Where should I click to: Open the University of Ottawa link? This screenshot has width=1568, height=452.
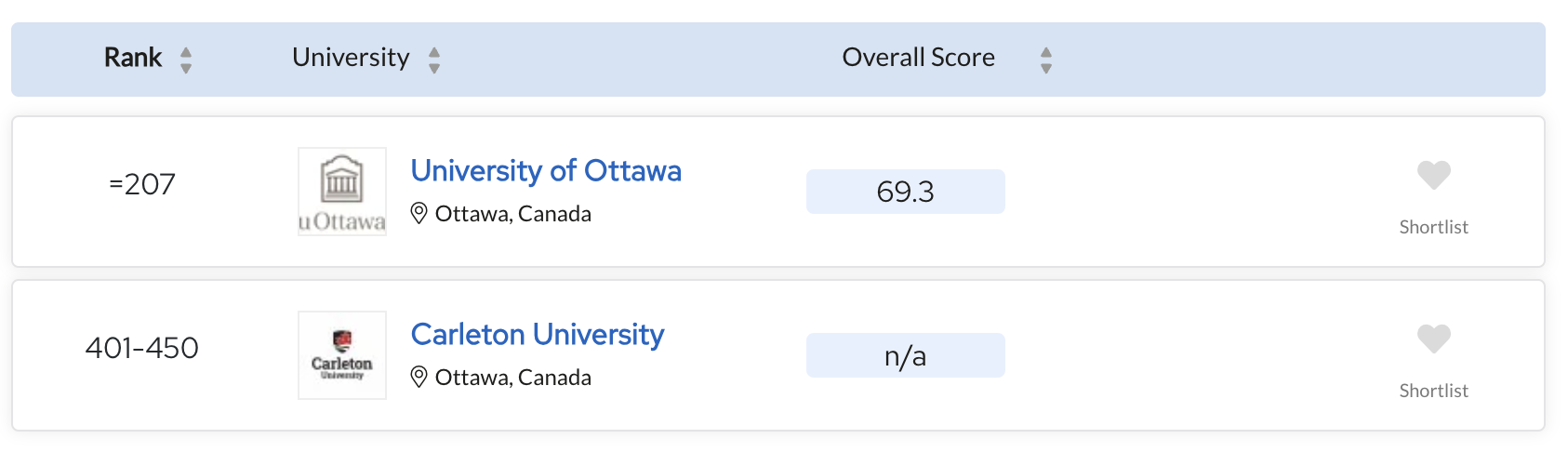pyautogui.click(x=546, y=171)
